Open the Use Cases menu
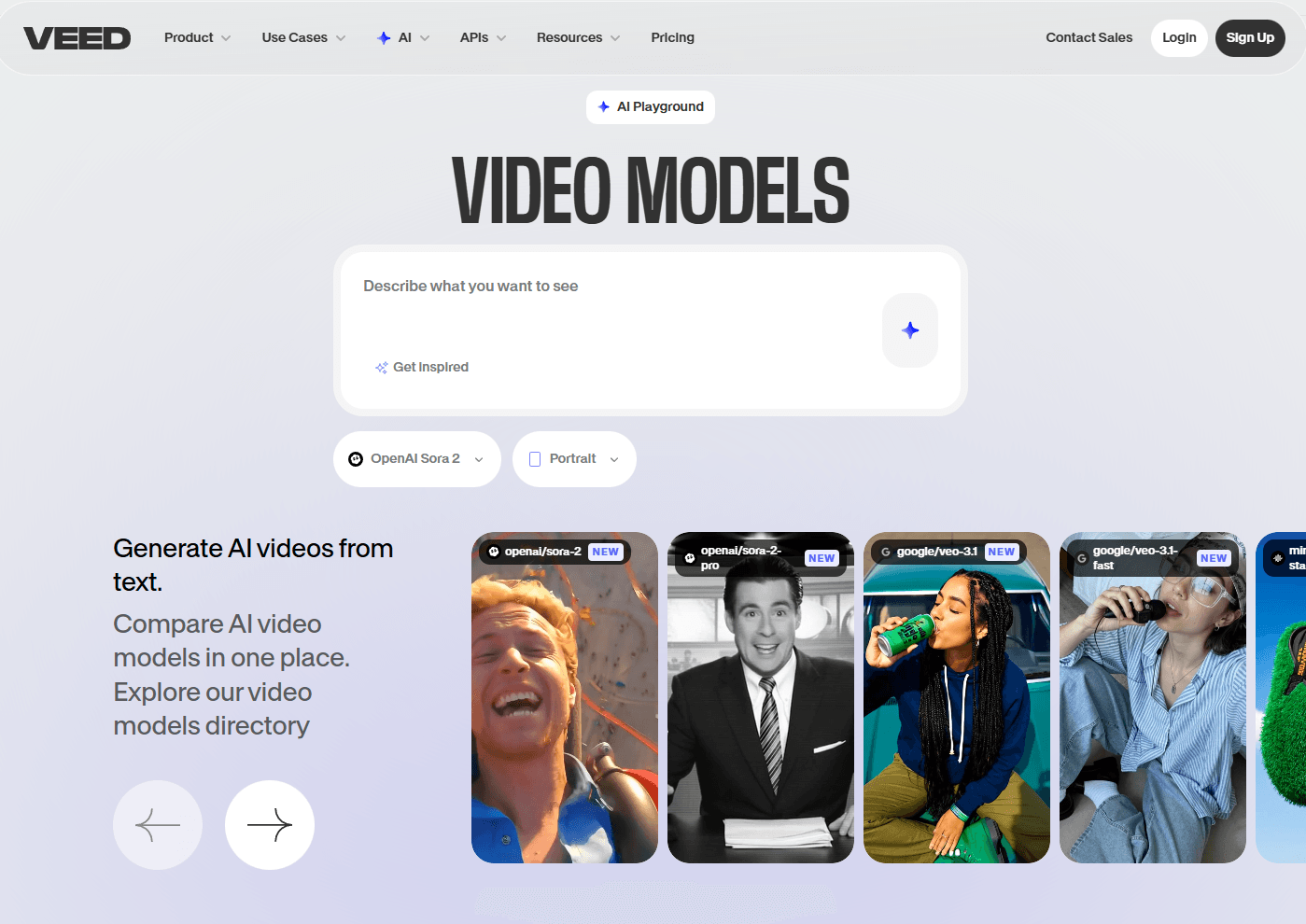This screenshot has width=1306, height=924. click(x=303, y=38)
